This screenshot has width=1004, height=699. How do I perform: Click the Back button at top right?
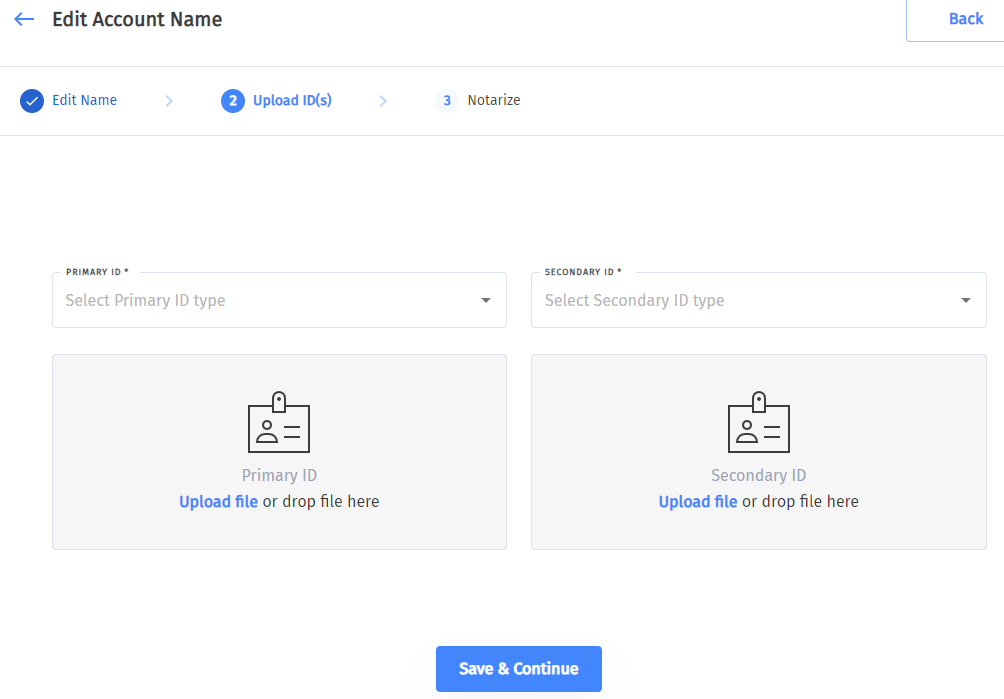coord(965,19)
